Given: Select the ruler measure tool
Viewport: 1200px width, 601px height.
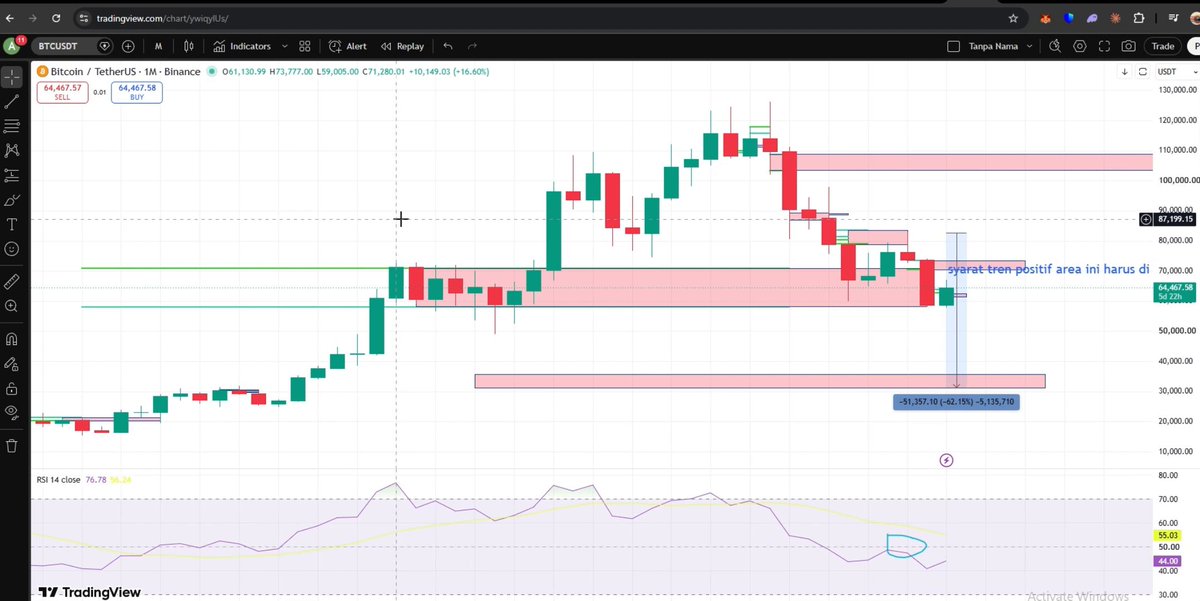Looking at the screenshot, I should point(12,281).
